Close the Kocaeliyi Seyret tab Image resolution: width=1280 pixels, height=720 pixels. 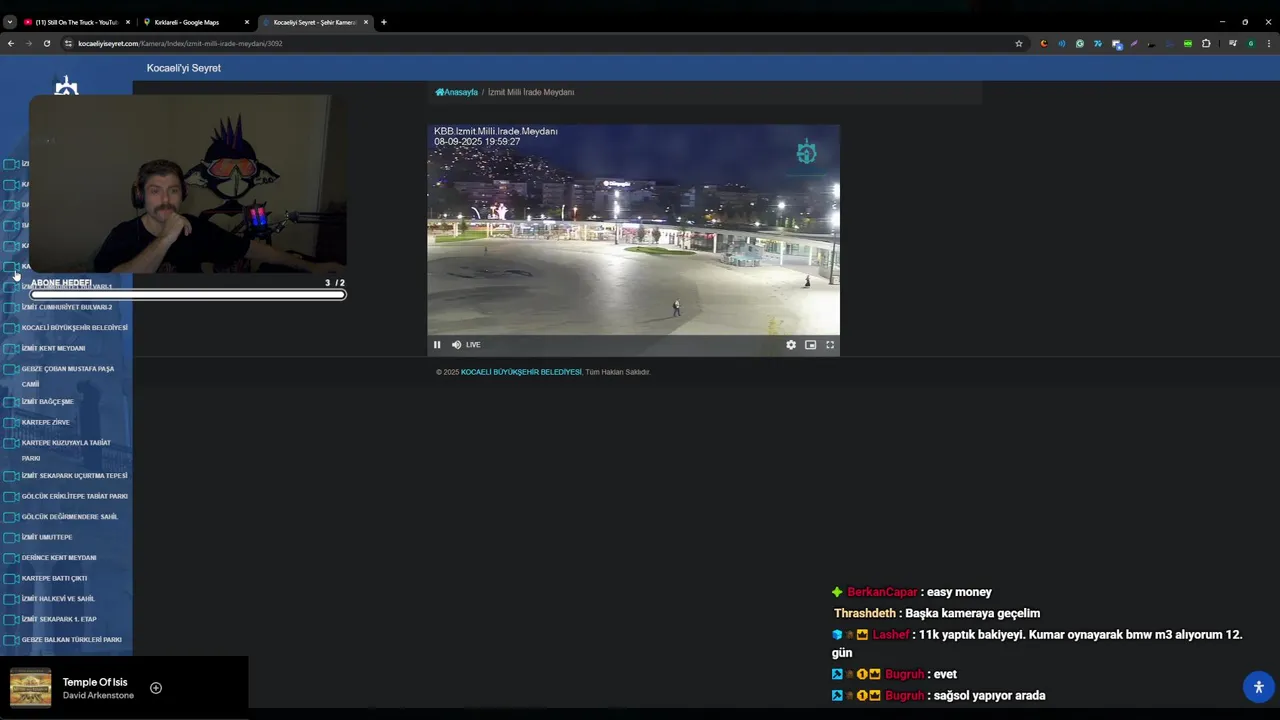[x=366, y=22]
